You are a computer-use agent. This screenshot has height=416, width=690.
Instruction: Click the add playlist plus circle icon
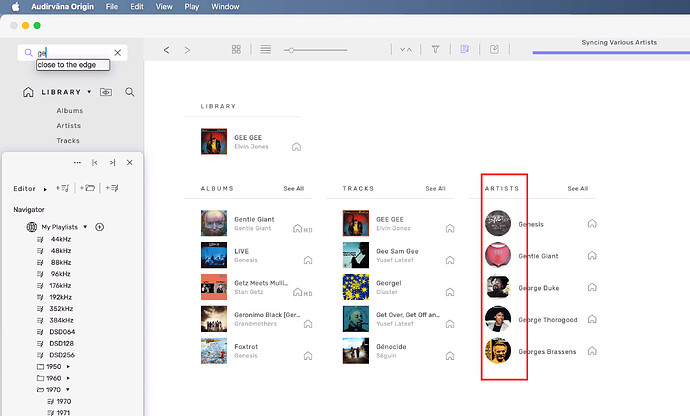(99, 227)
